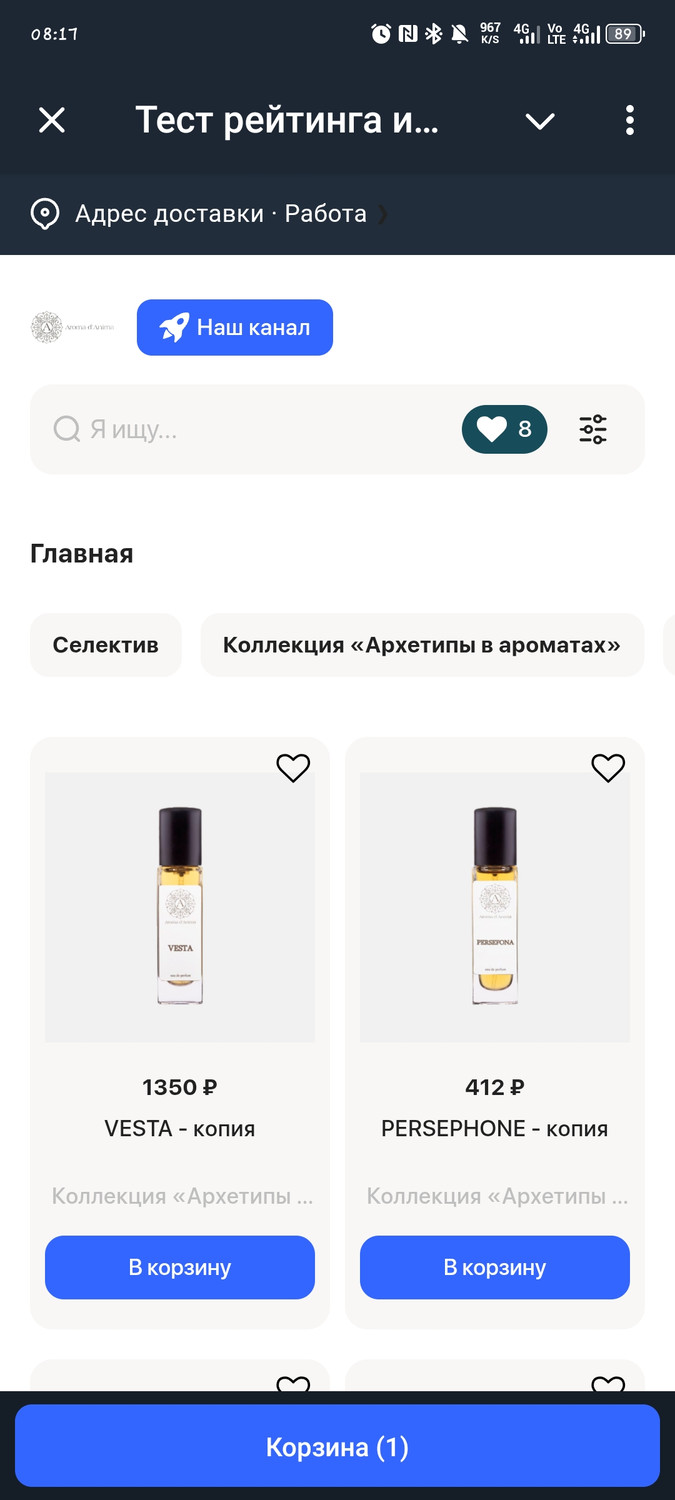This screenshot has width=675, height=1500.
Task: Add VESTA to cart with 'В корзину'
Action: [x=180, y=1267]
